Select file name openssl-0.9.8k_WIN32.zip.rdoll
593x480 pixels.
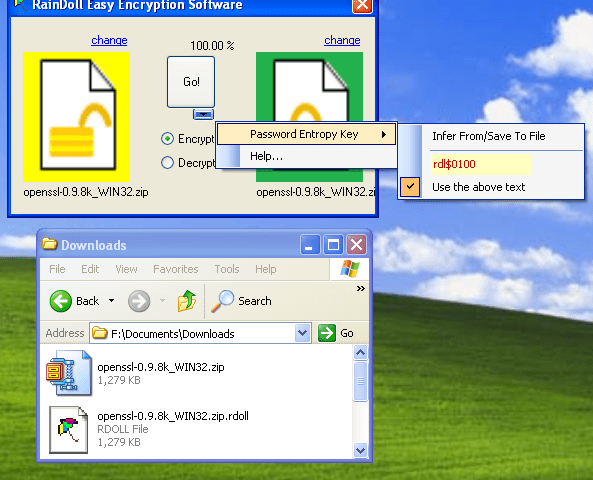click(x=173, y=416)
